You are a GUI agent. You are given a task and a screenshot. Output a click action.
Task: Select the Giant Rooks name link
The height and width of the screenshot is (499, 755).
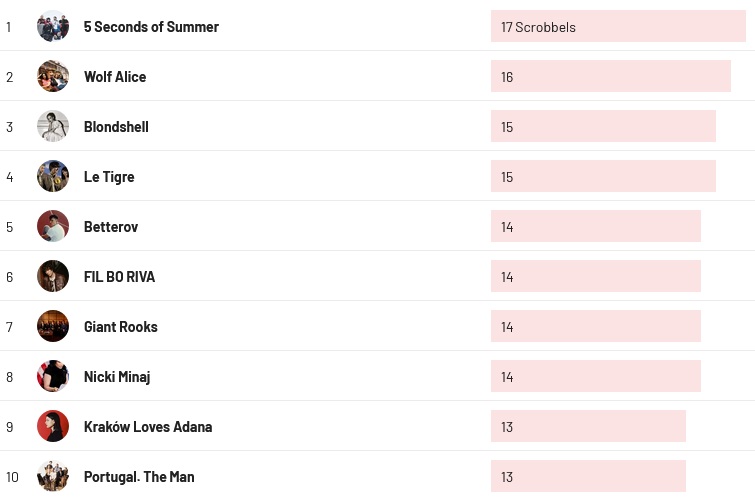click(x=121, y=327)
